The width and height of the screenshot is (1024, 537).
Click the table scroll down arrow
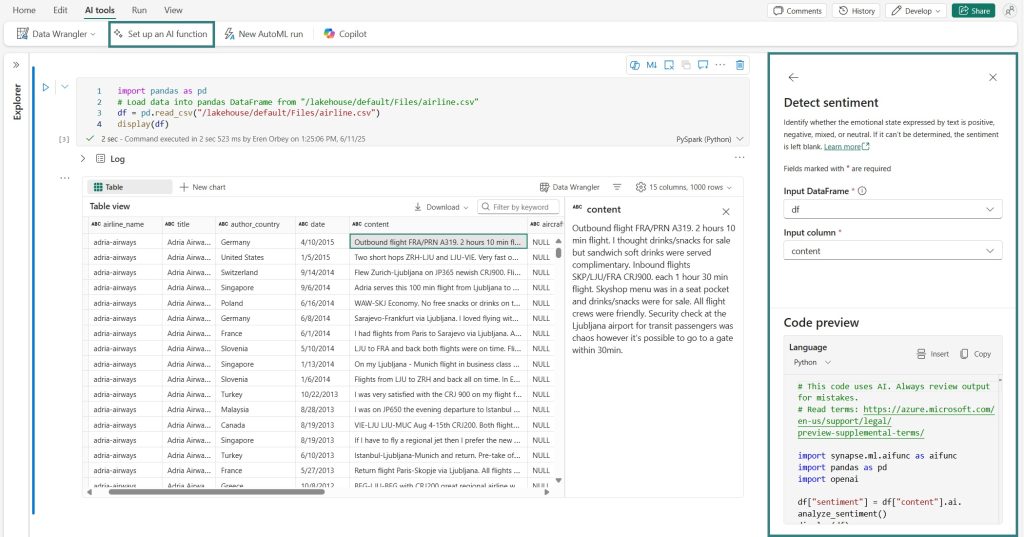[x=558, y=480]
